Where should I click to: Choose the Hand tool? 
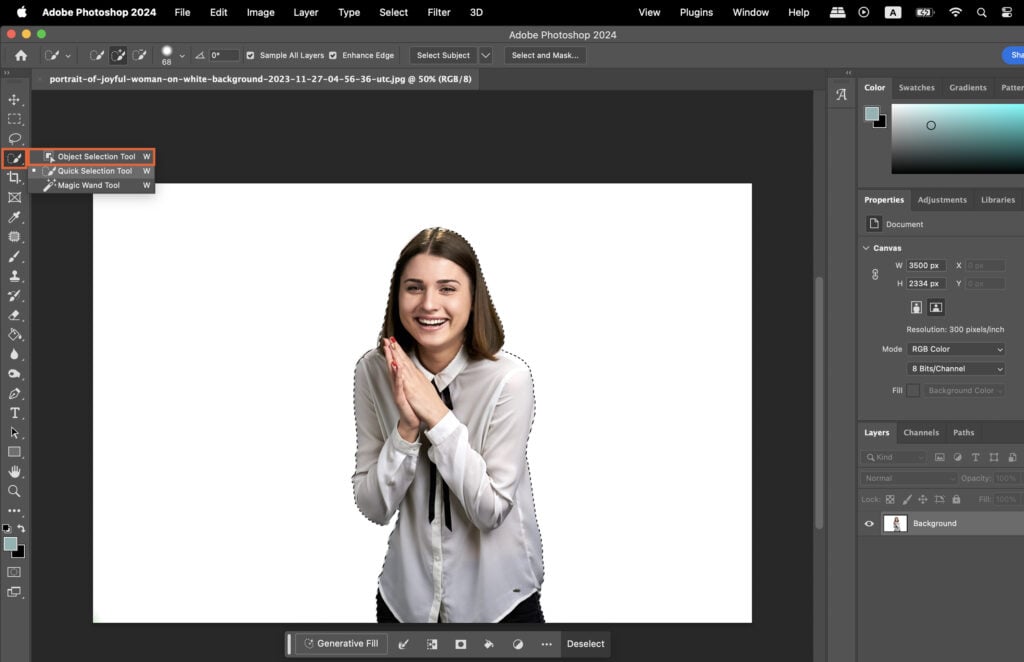pos(14,471)
